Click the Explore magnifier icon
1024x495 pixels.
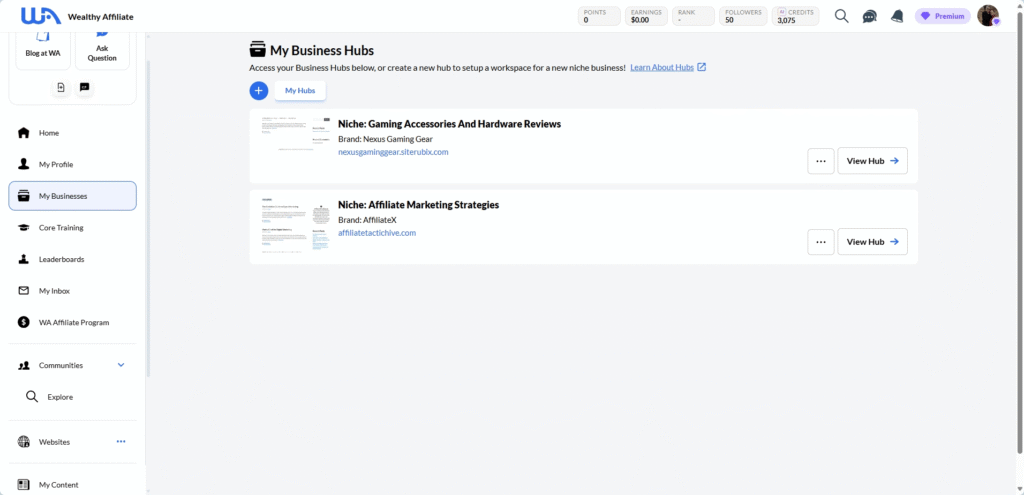pyautogui.click(x=31, y=396)
